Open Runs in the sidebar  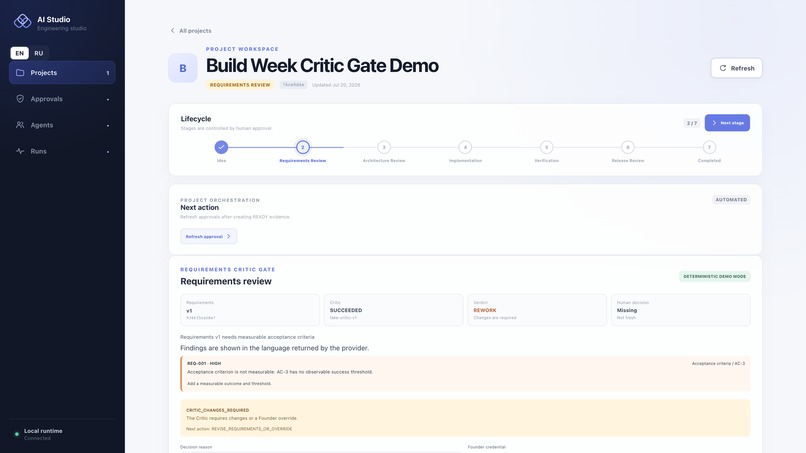[62, 151]
